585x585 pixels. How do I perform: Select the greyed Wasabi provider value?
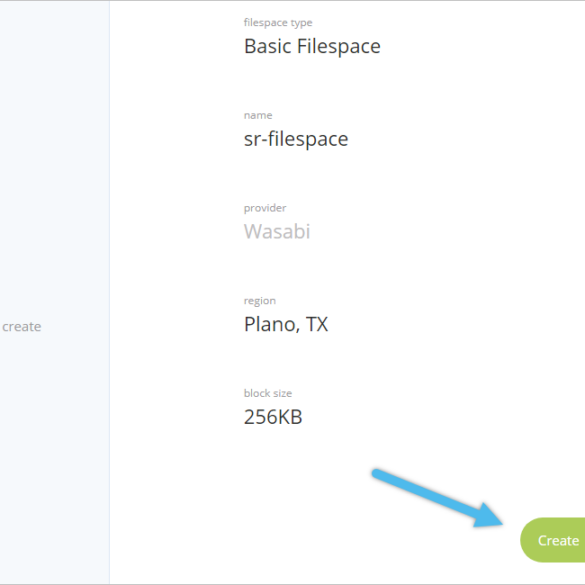277,231
